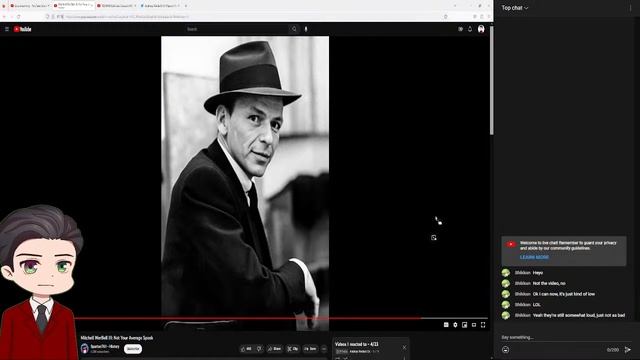Go to the YouTube home logo
640x360 pixels.
(22, 29)
